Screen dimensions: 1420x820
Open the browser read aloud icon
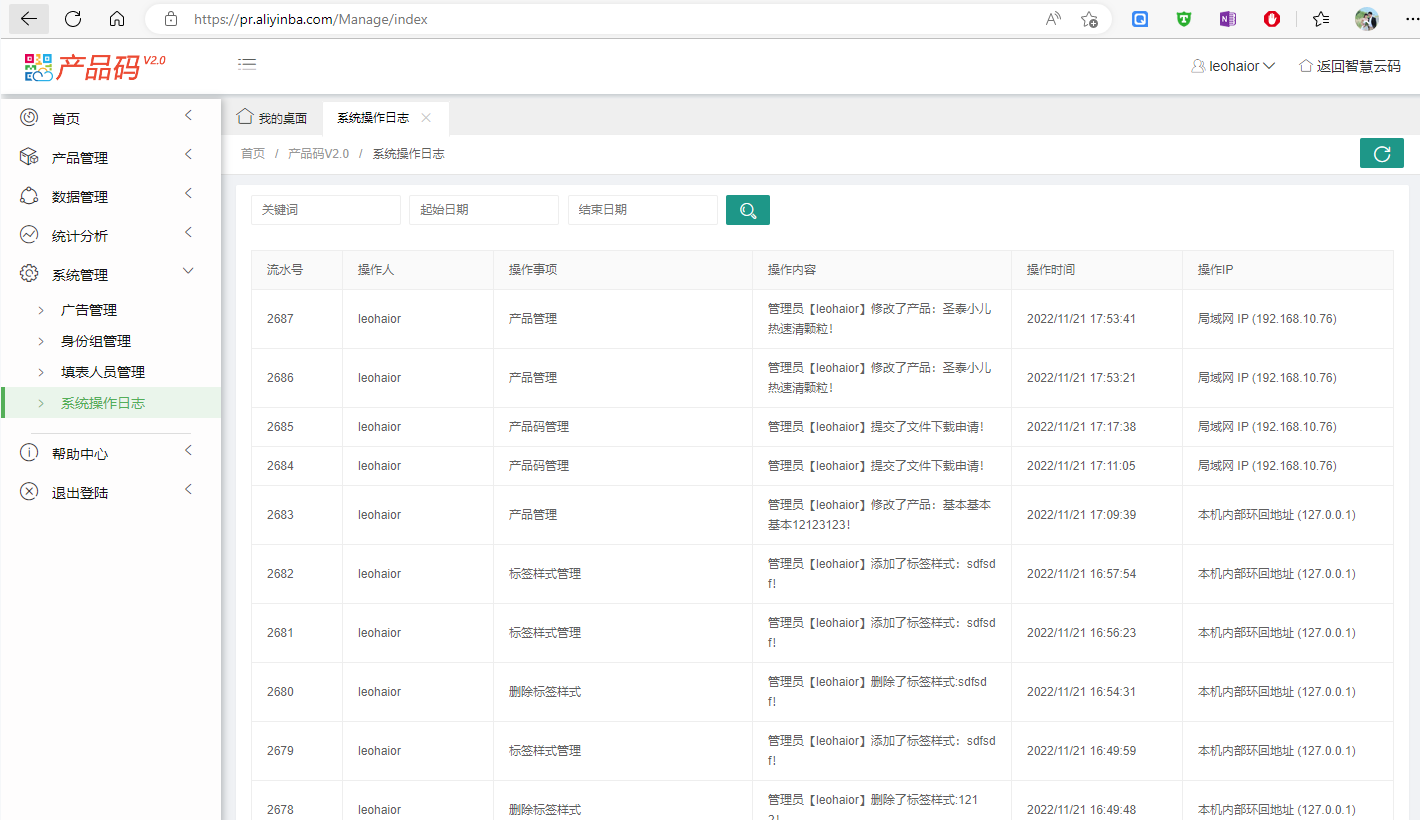pyautogui.click(x=1053, y=19)
